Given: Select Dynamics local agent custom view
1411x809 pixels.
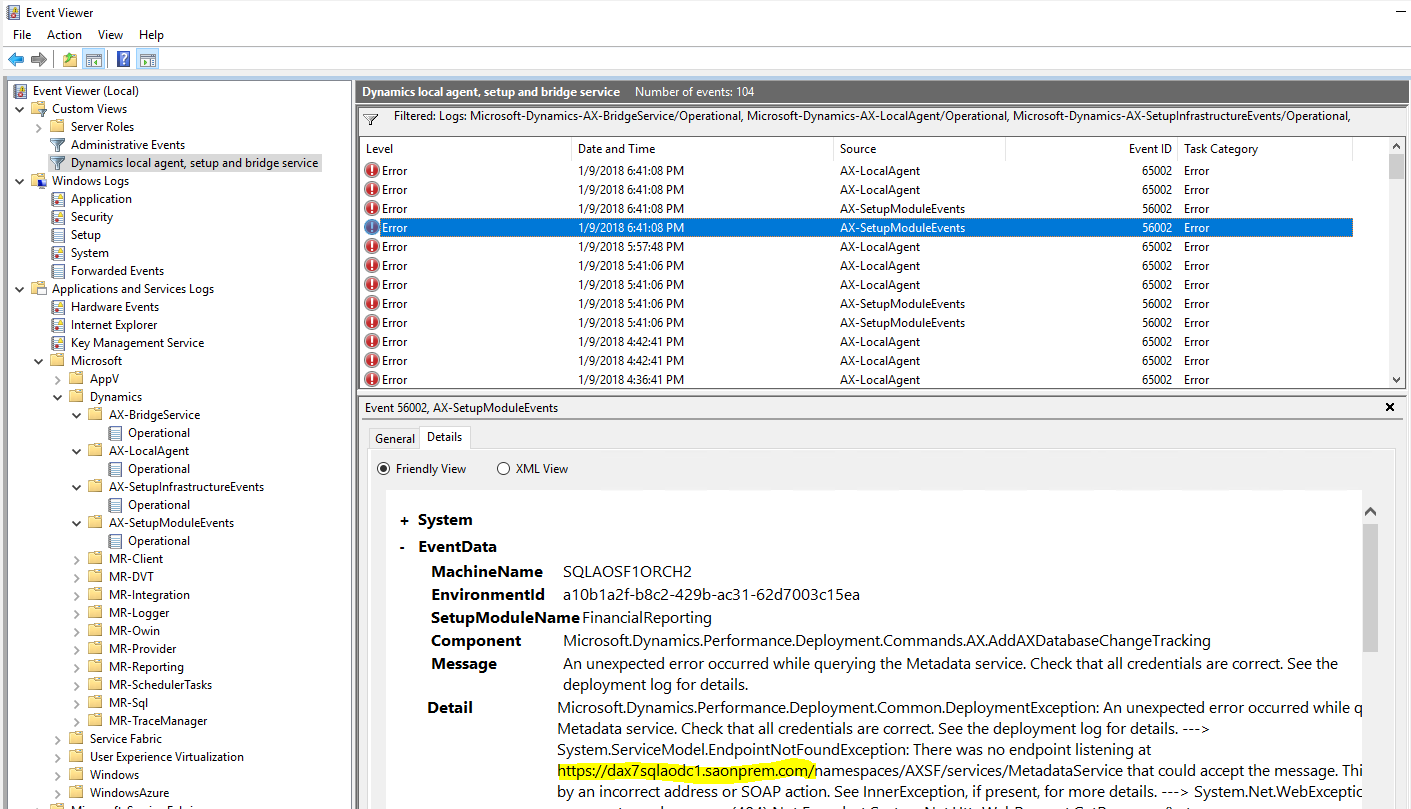Looking at the screenshot, I should pos(194,163).
